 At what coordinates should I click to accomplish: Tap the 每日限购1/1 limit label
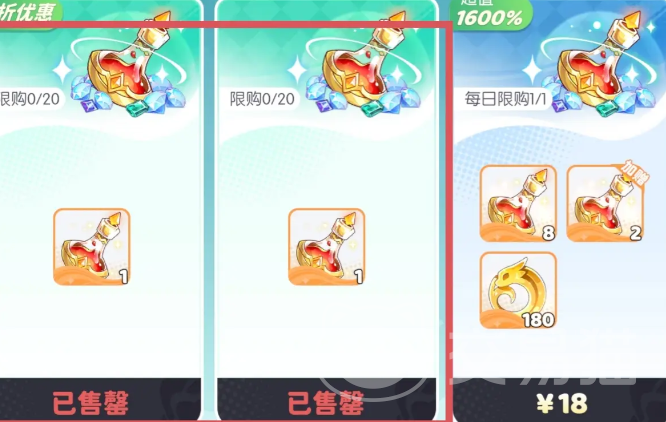click(x=505, y=99)
